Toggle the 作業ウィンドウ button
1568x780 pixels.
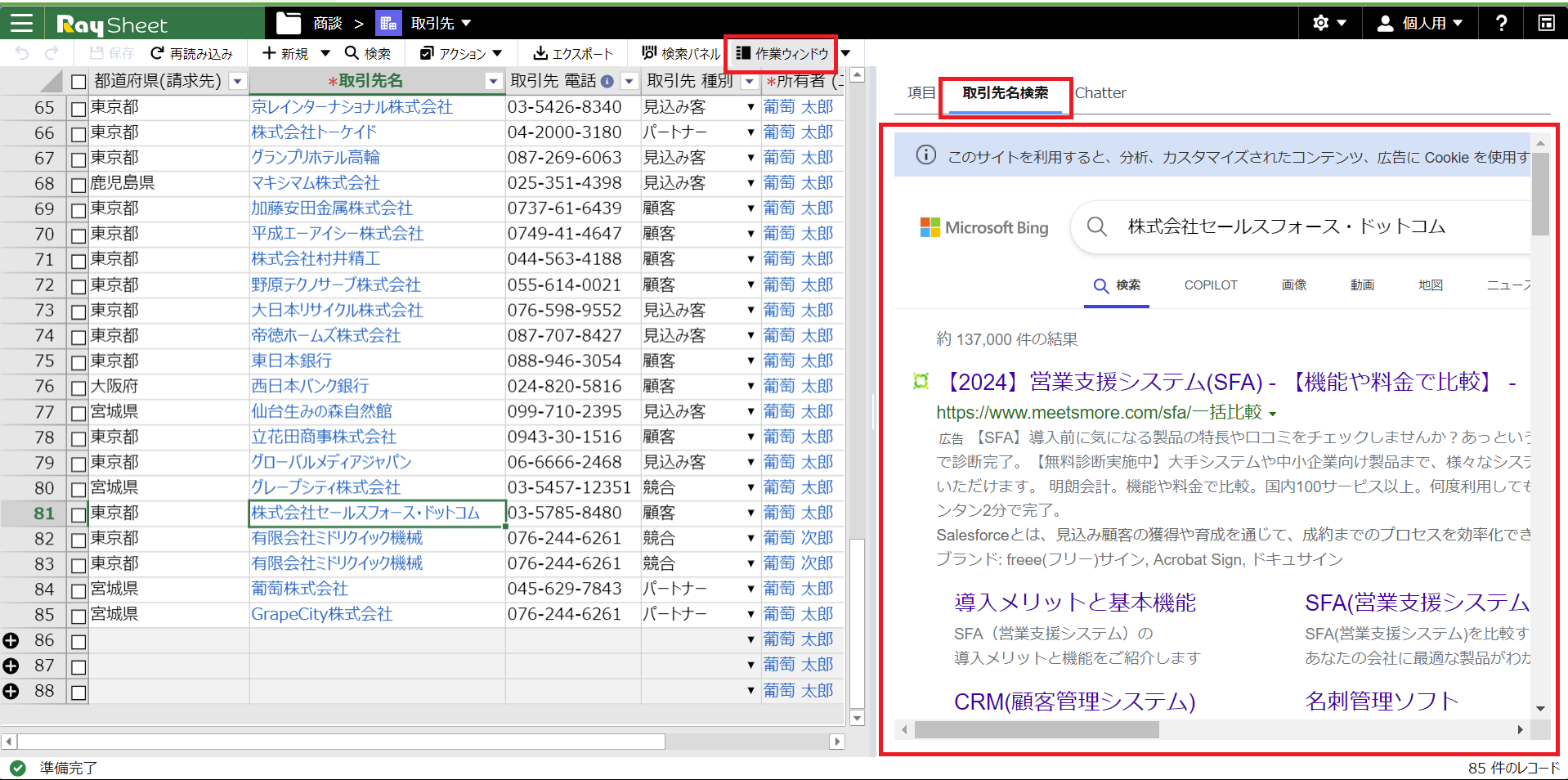pyautogui.click(x=782, y=53)
